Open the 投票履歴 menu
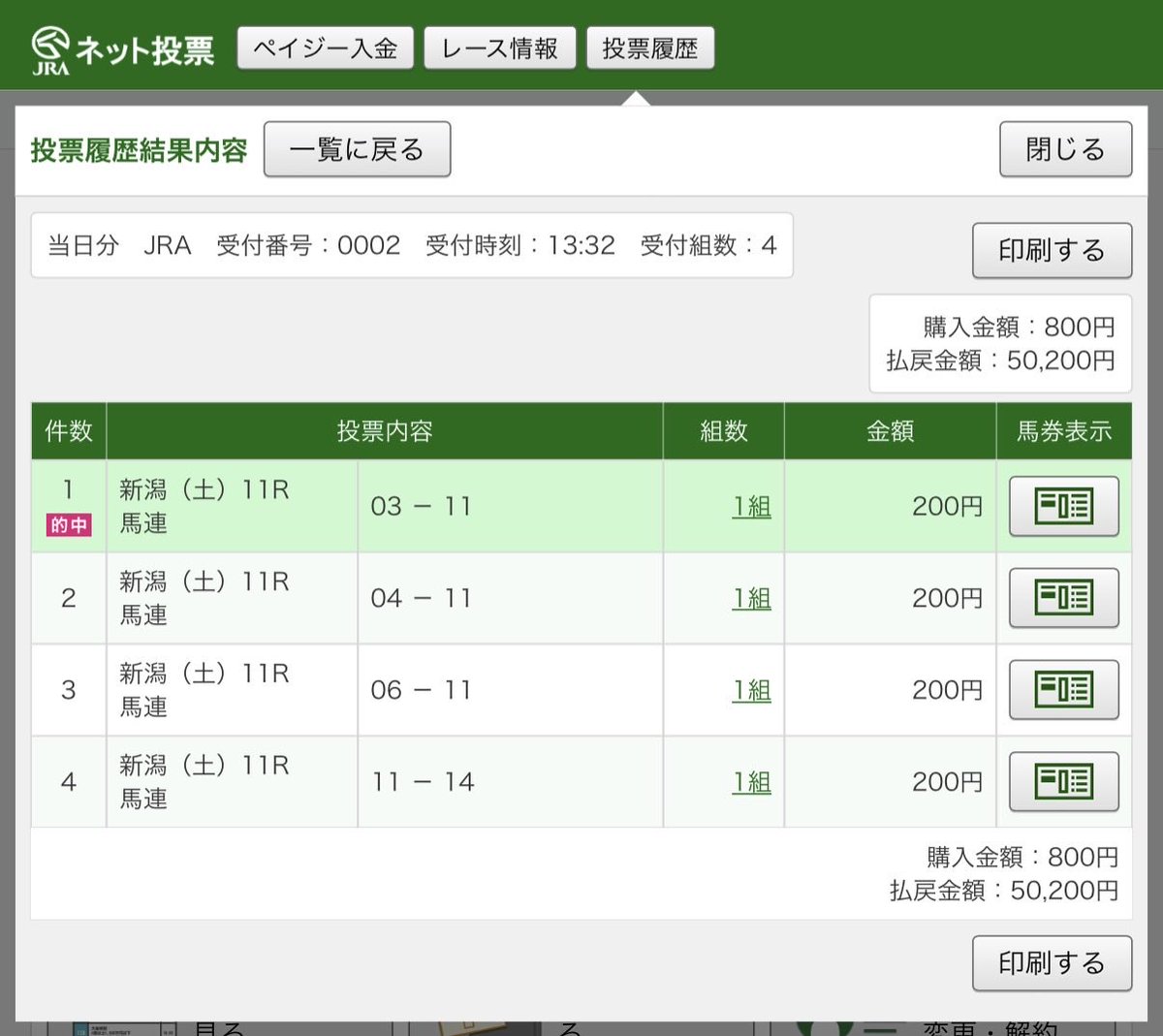This screenshot has height=1036, width=1163. pos(650,48)
